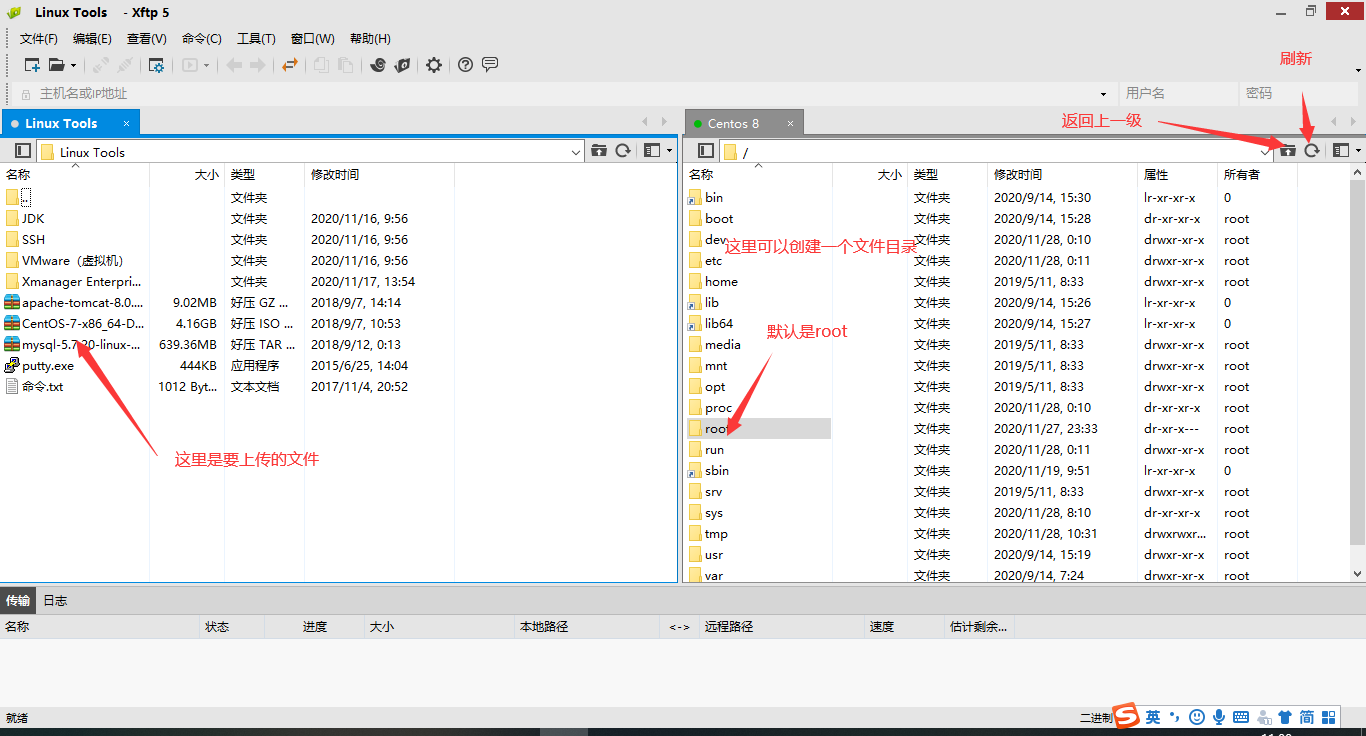Click the Sogou input method S logo
This screenshot has width=1366, height=736.
click(x=1127, y=716)
